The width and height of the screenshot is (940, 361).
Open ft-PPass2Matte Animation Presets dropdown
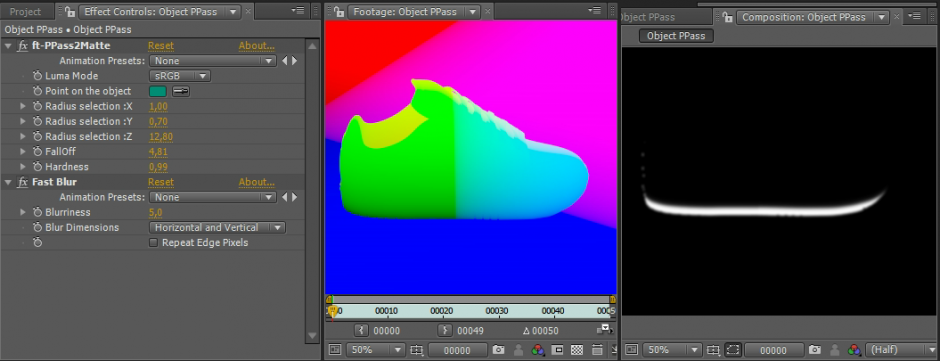[x=212, y=61]
